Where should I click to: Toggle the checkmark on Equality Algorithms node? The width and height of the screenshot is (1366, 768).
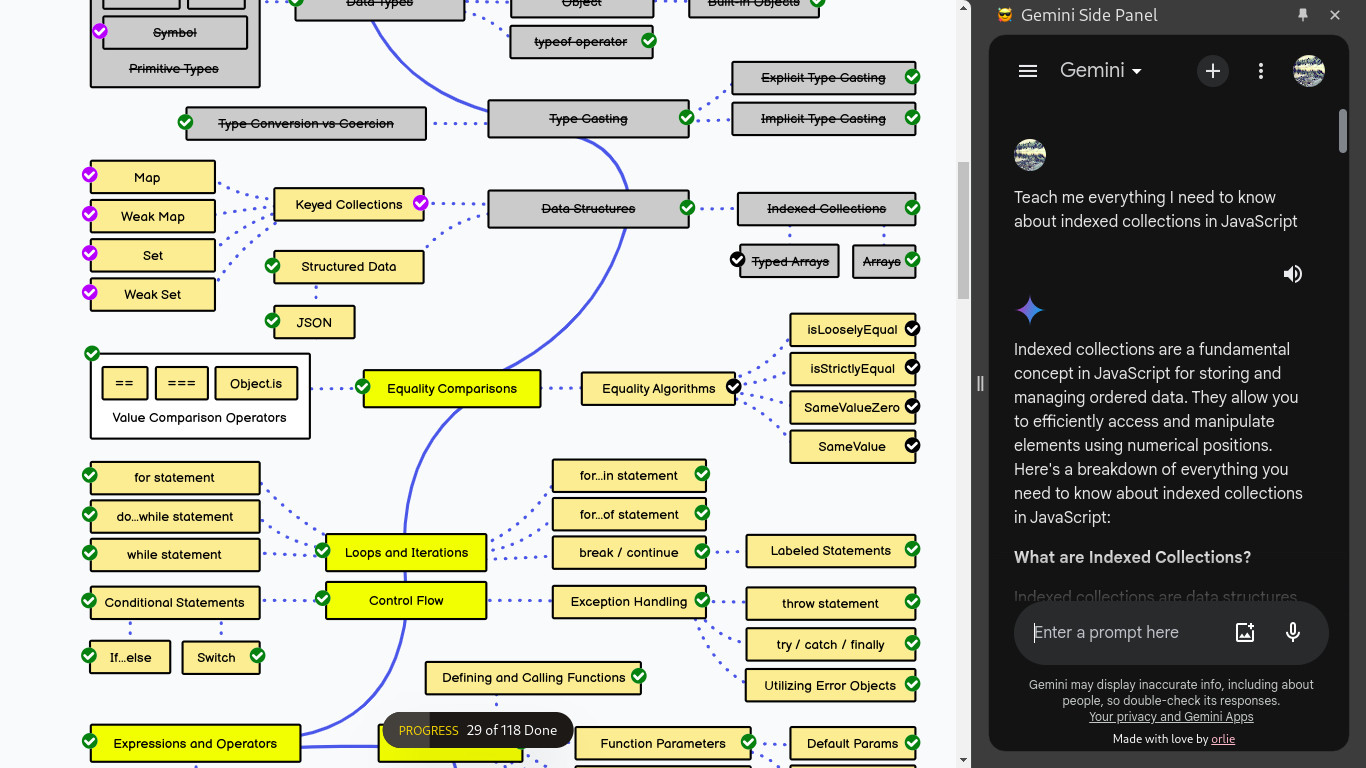pyautogui.click(x=734, y=386)
